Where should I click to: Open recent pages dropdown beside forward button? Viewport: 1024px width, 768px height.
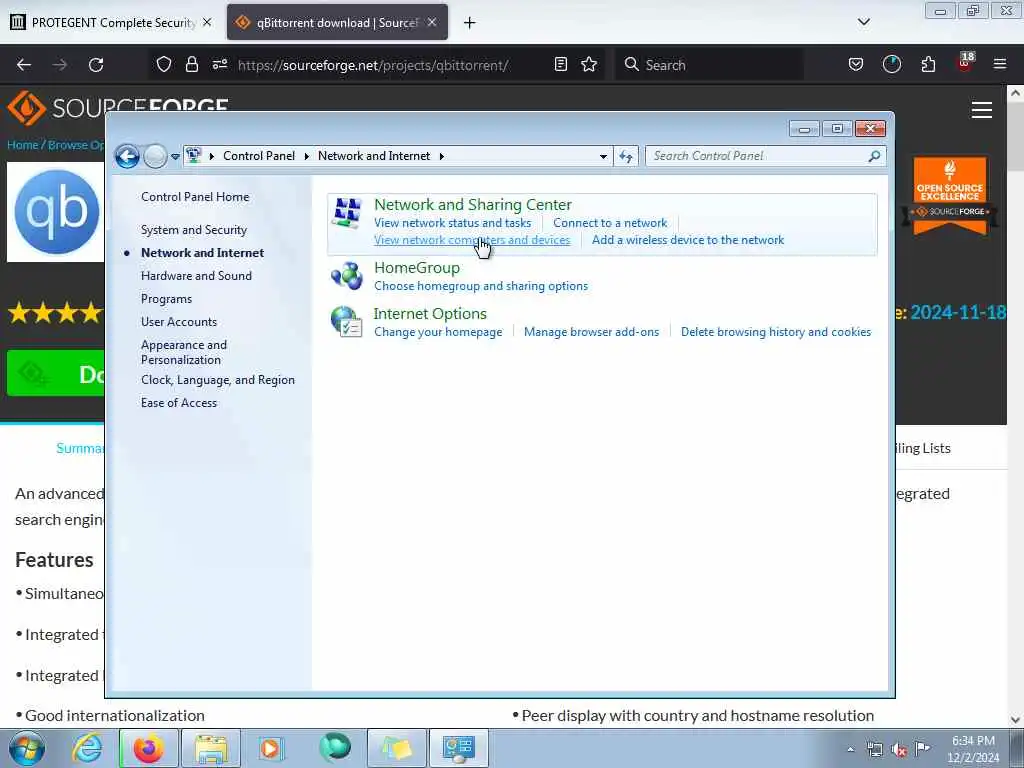(x=175, y=157)
